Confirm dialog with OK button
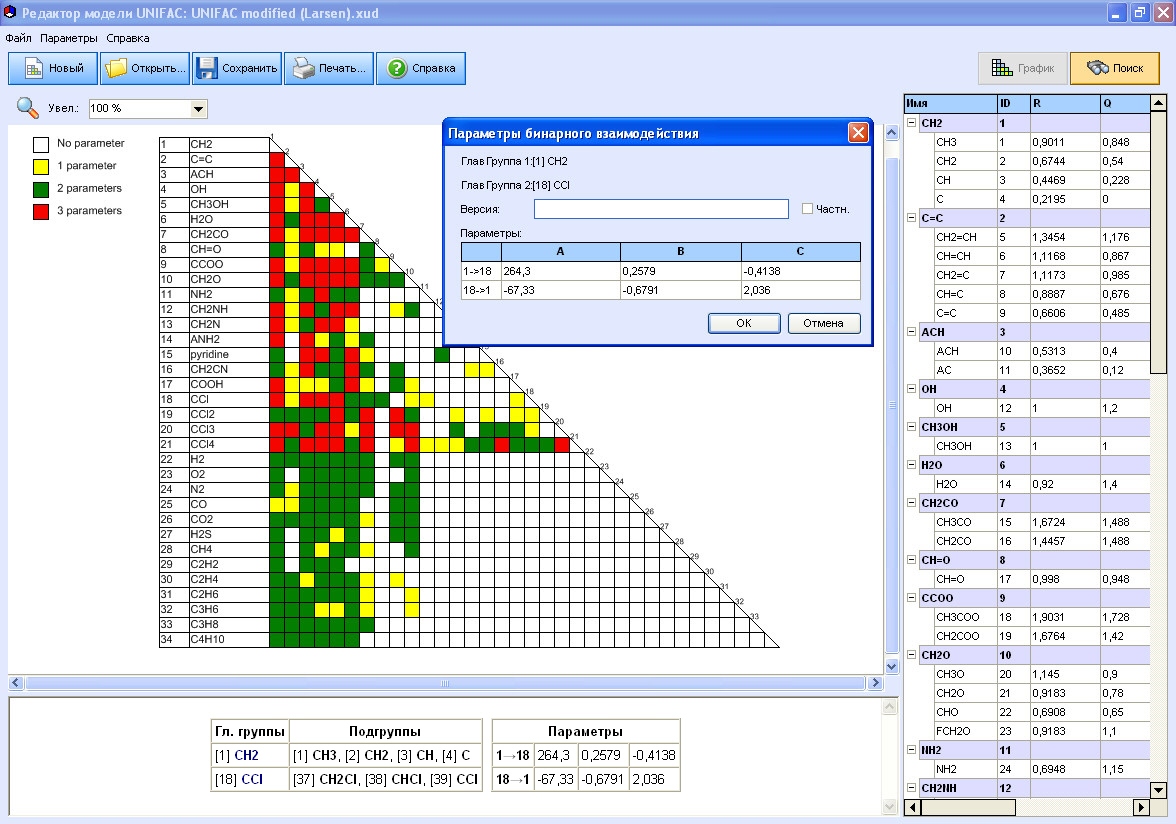This screenshot has width=1176, height=824. pyautogui.click(x=744, y=323)
